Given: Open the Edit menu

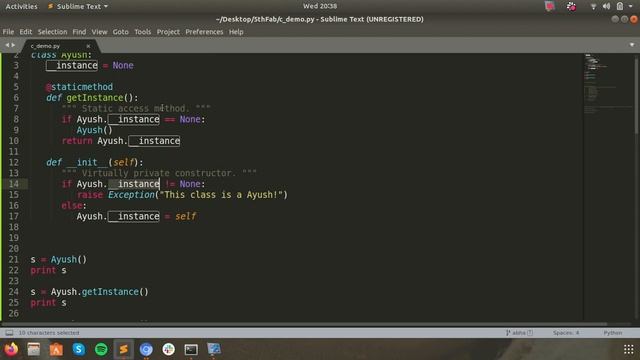Looking at the screenshot, I should [x=25, y=32].
